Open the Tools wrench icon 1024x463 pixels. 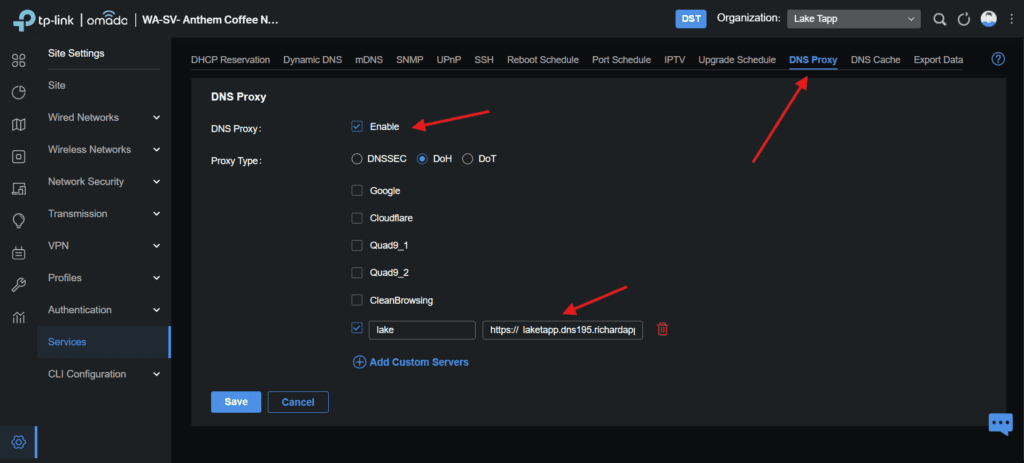[19, 285]
